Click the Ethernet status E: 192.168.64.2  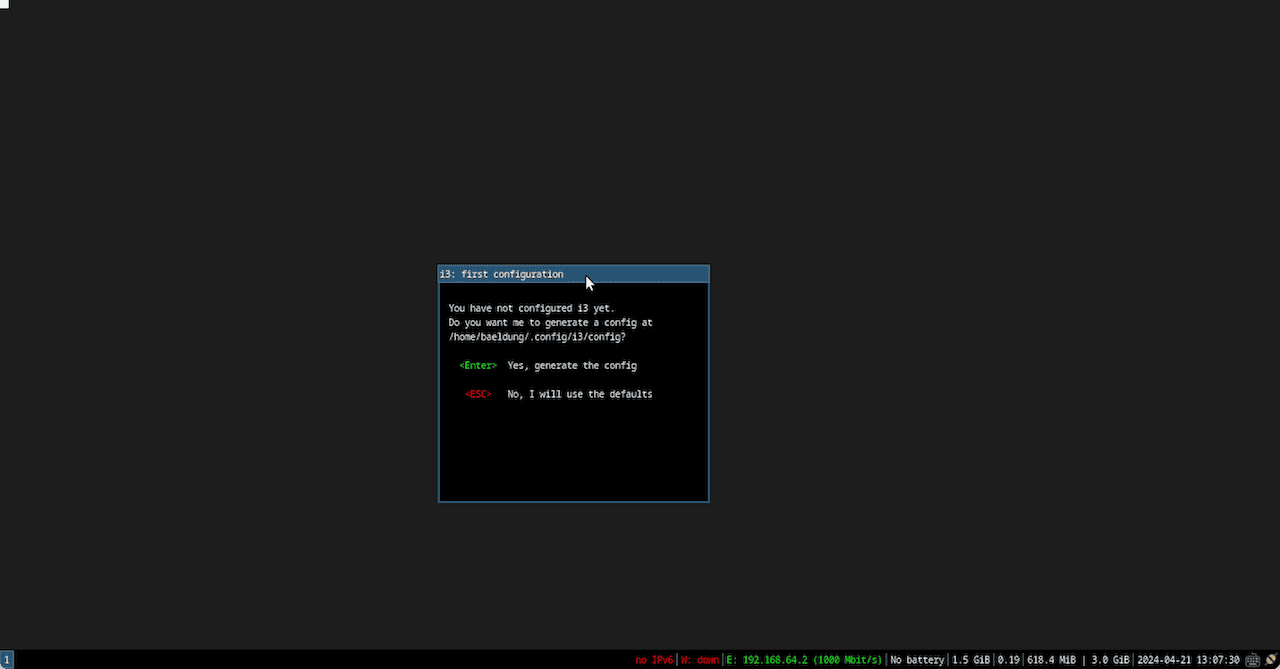[804, 660]
